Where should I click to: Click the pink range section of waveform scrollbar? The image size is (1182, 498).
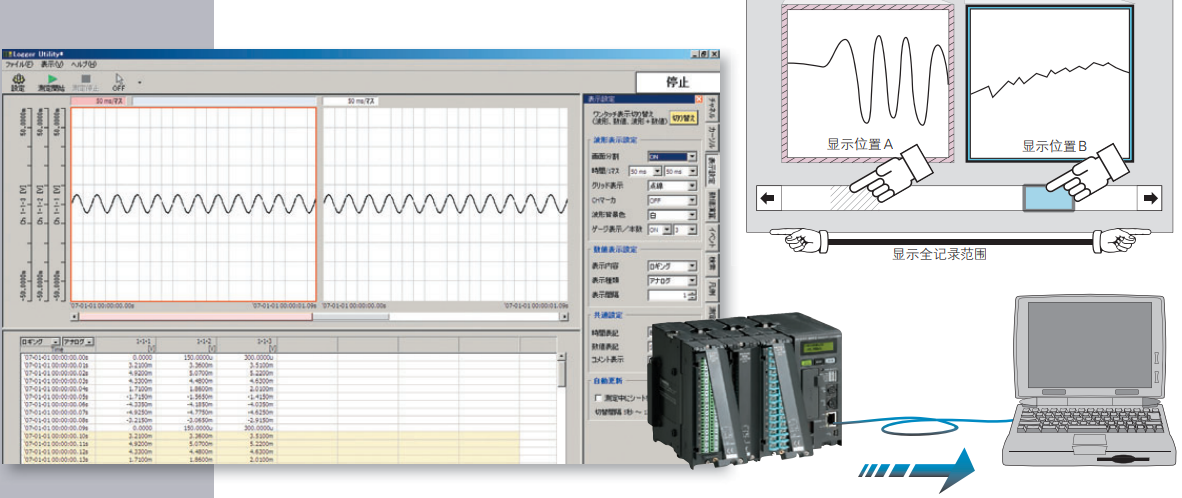coord(196,317)
